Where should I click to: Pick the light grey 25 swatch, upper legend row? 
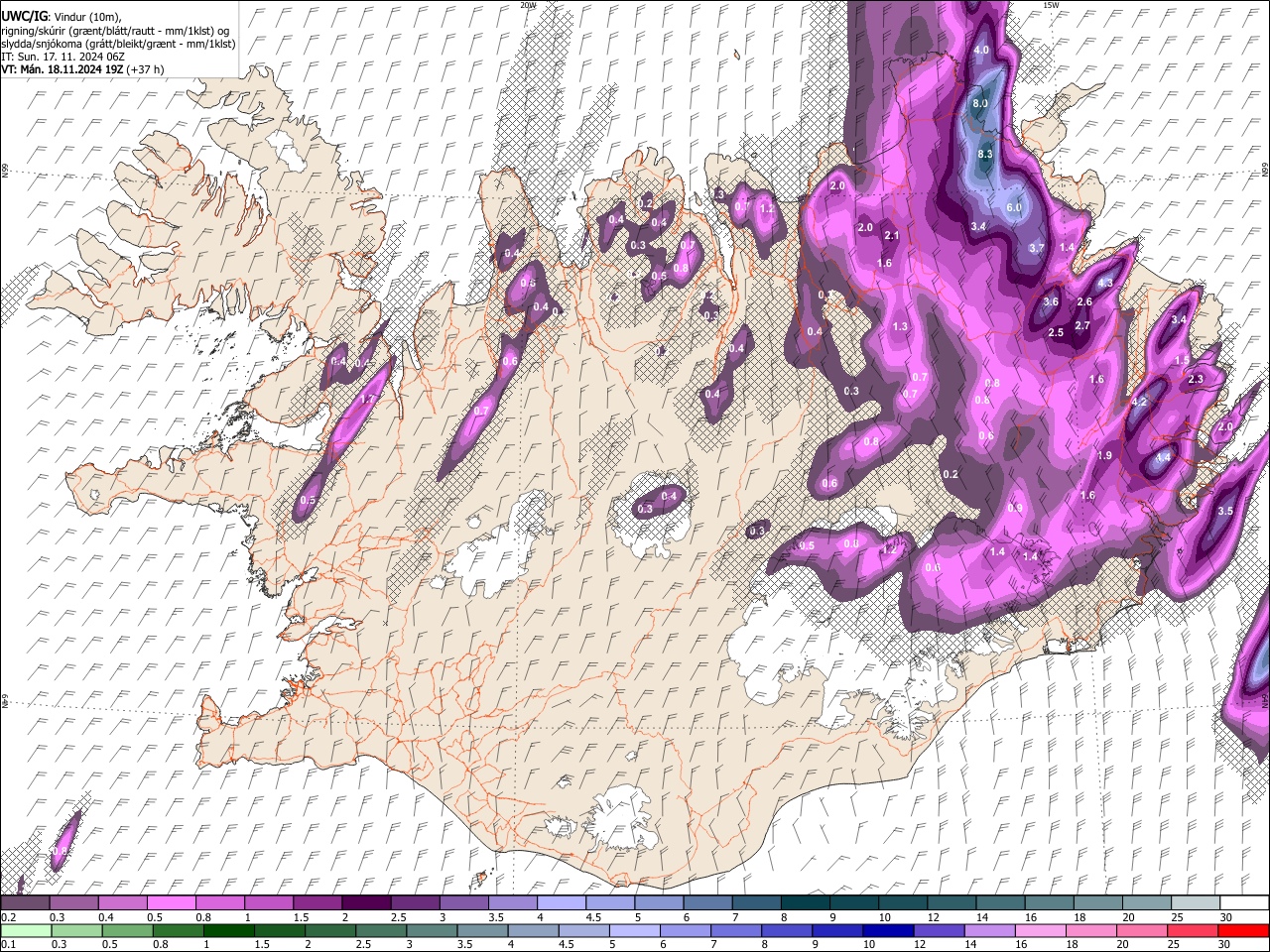[x=1195, y=903]
